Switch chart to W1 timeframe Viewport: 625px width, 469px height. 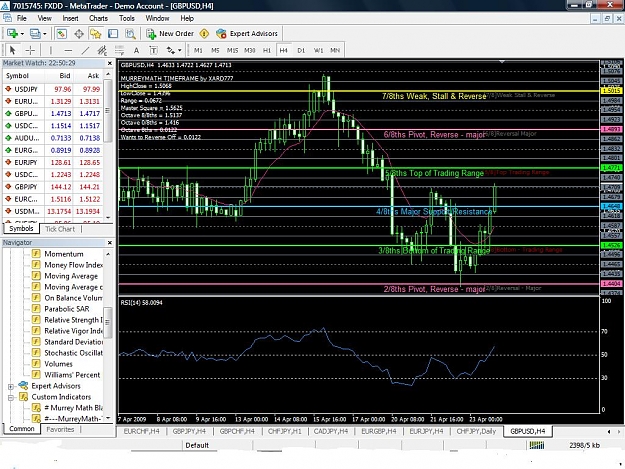pyautogui.click(x=318, y=50)
